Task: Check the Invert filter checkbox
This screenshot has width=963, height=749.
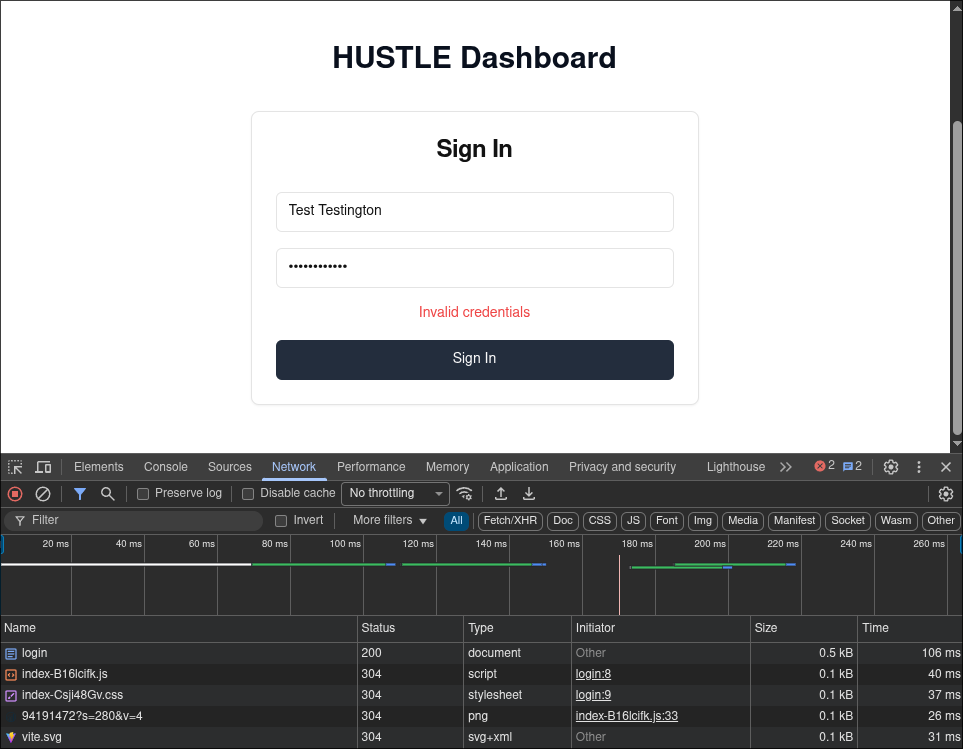Action: [281, 521]
